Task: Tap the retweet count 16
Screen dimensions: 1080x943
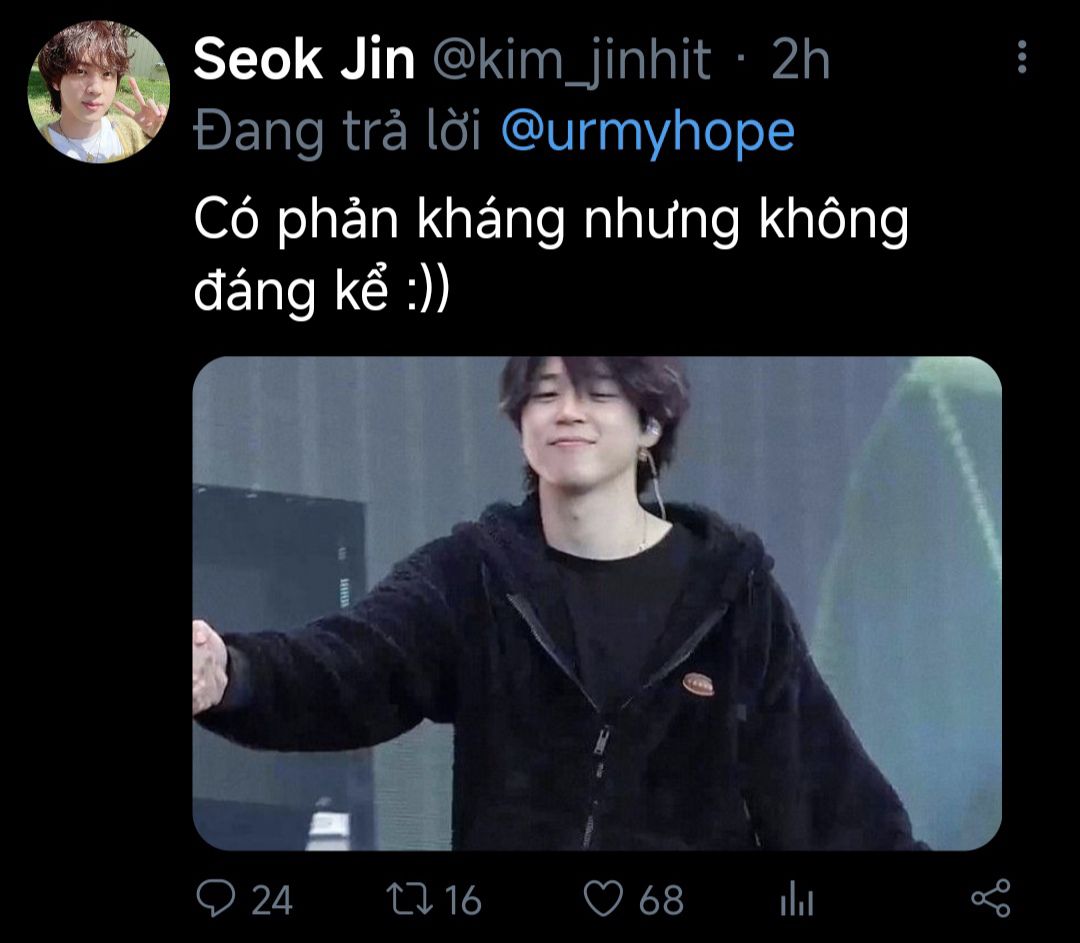Action: [462, 900]
